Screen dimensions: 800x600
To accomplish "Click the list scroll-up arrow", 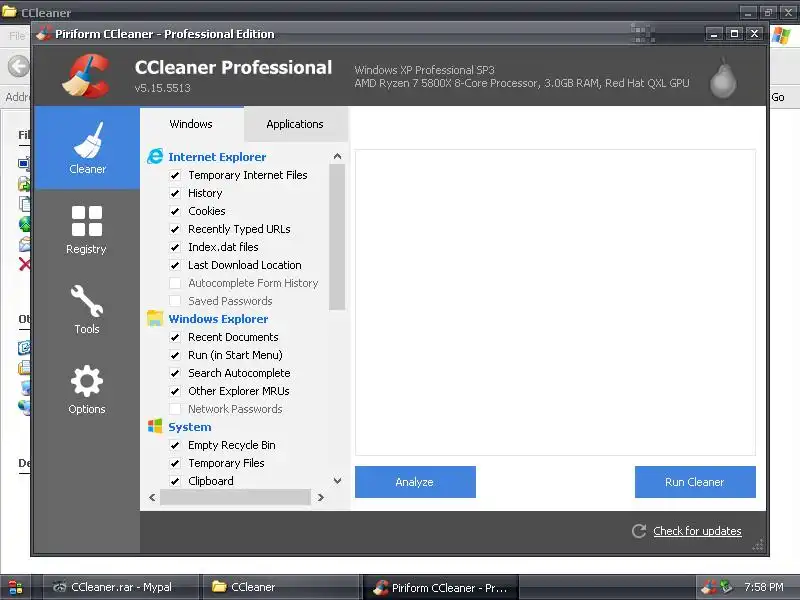I will pyautogui.click(x=337, y=157).
